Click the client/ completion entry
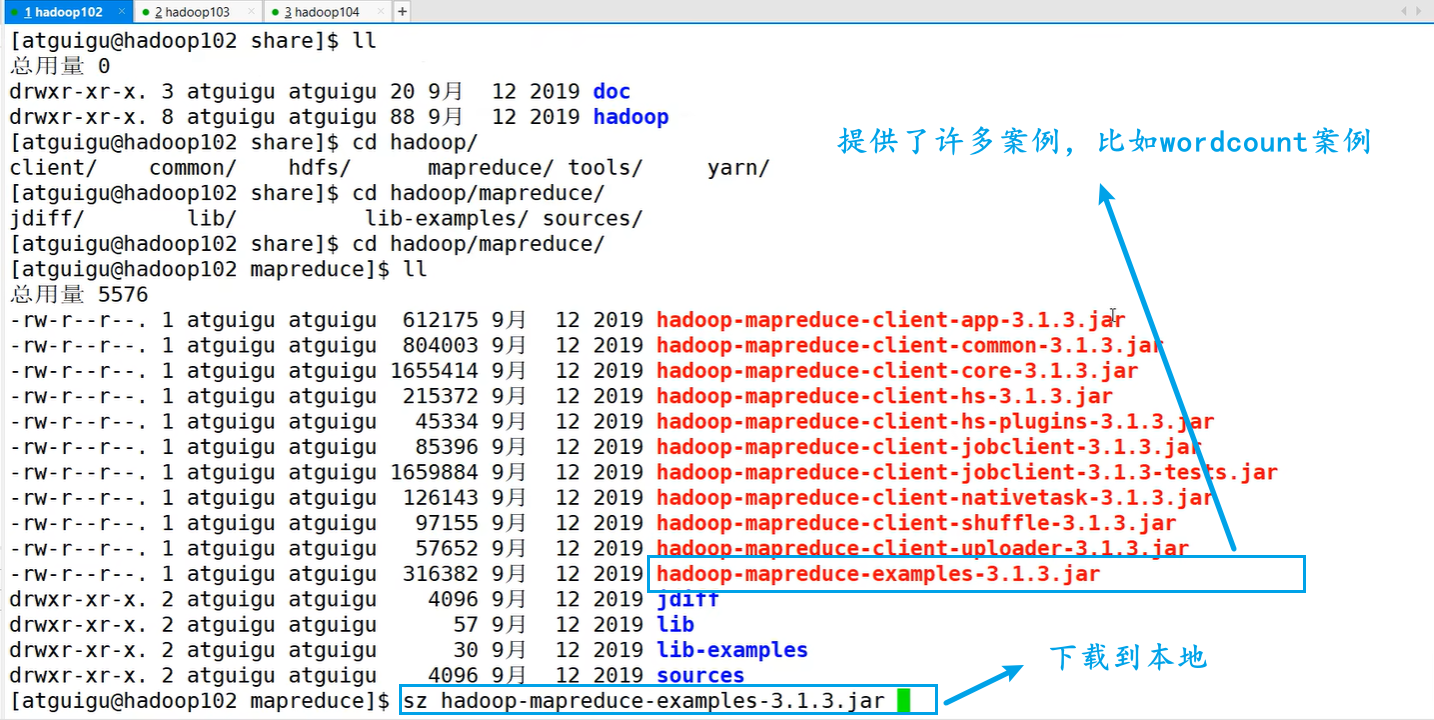The image size is (1434, 720). click(x=54, y=168)
